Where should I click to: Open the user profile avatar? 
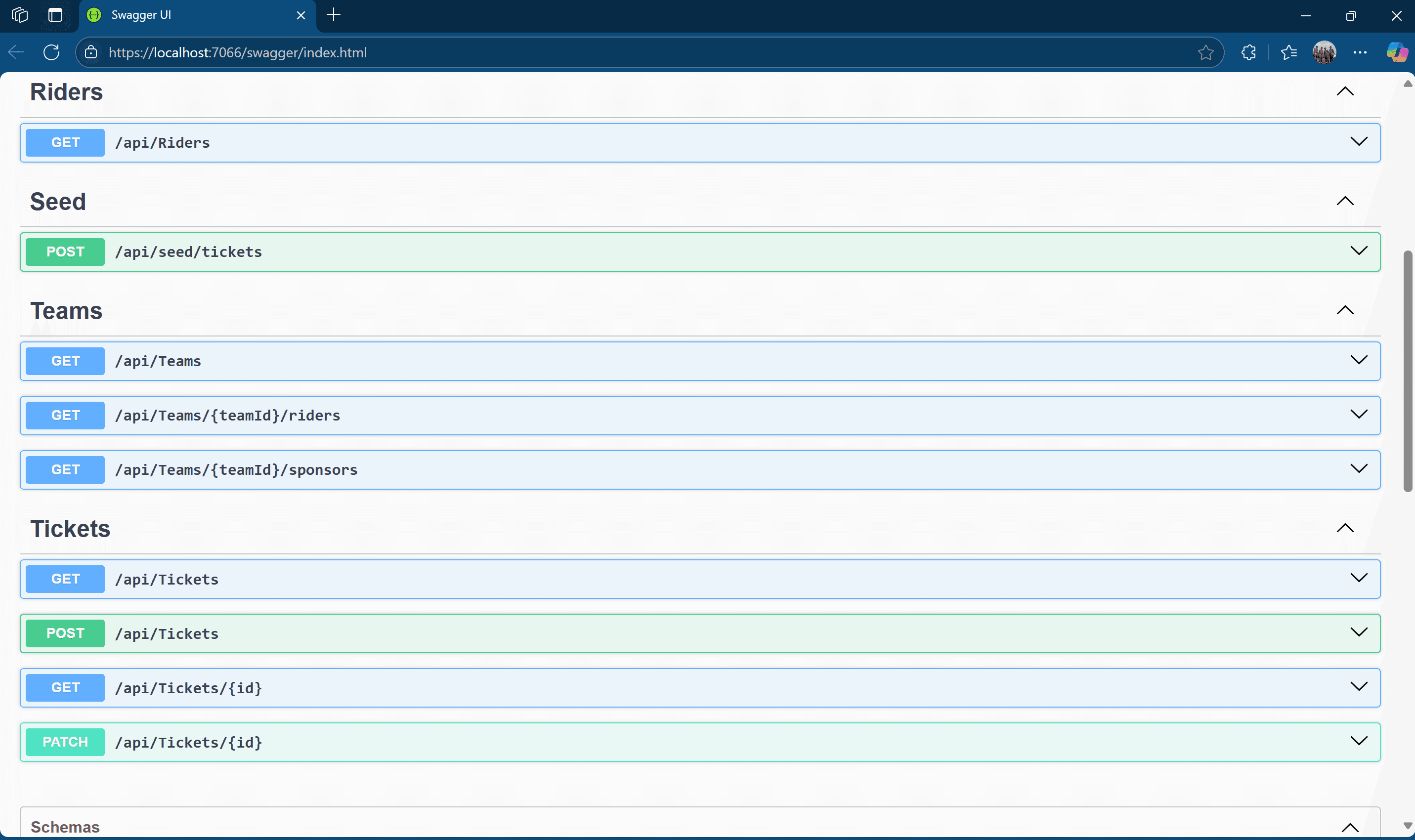[1324, 53]
